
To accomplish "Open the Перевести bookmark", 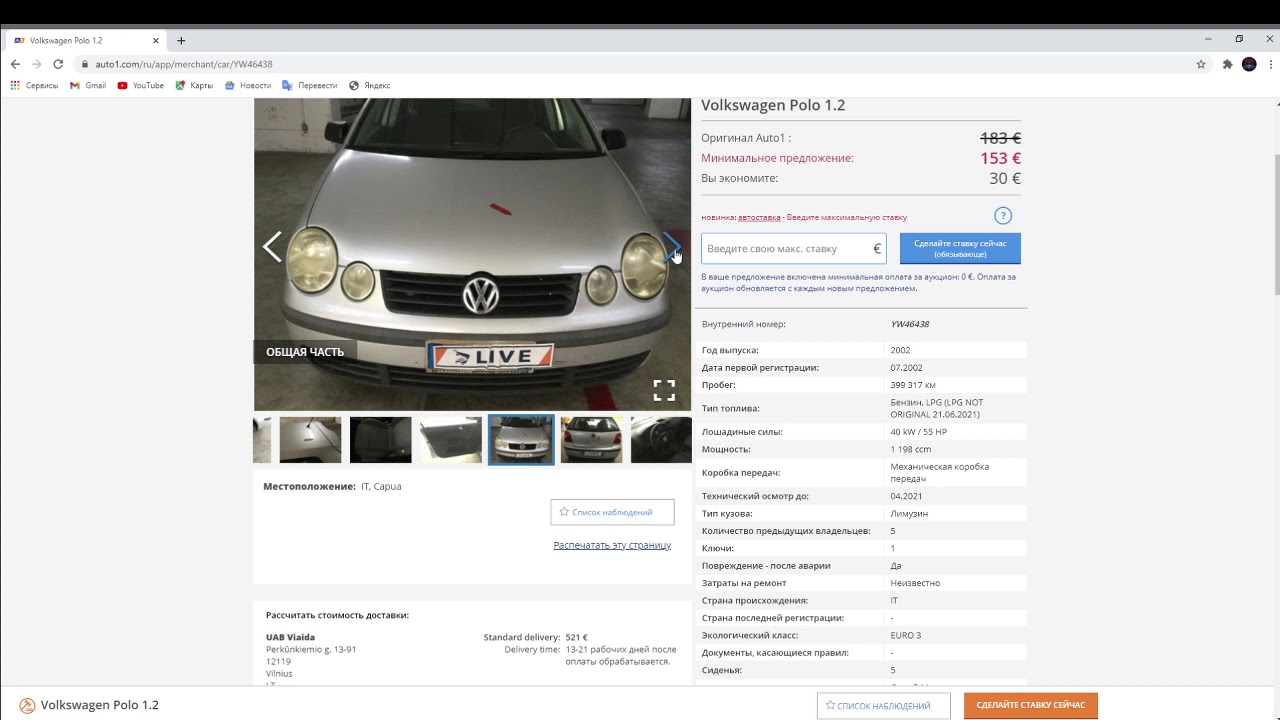I will [x=310, y=85].
